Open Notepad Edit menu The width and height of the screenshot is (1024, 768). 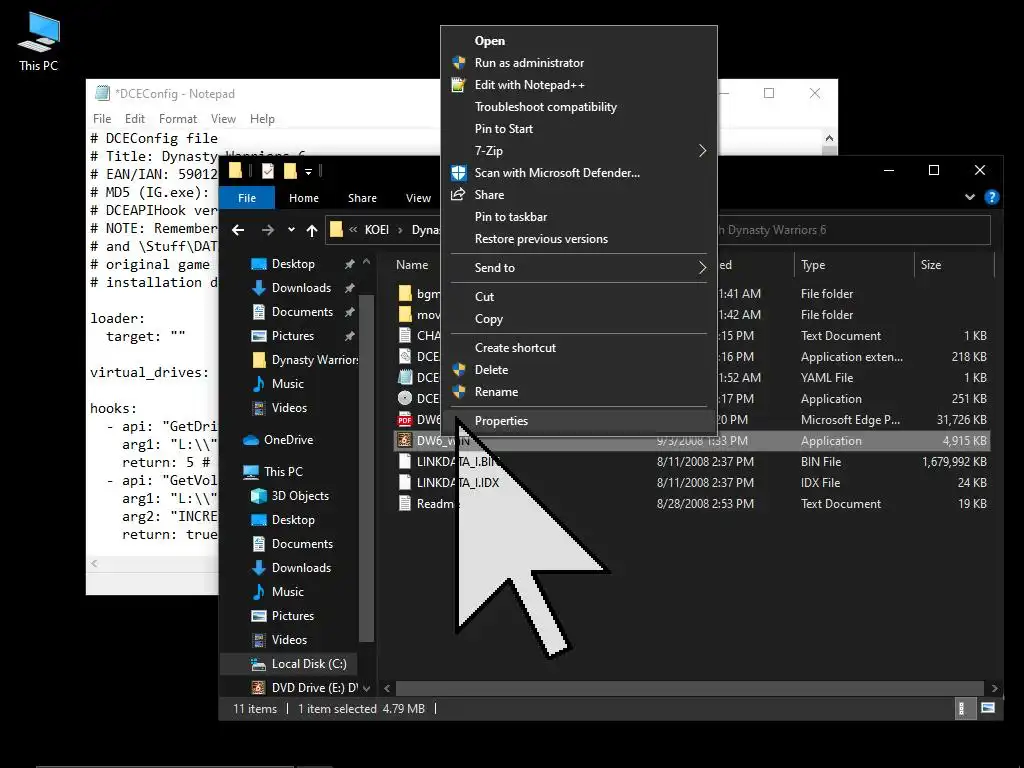click(x=135, y=119)
